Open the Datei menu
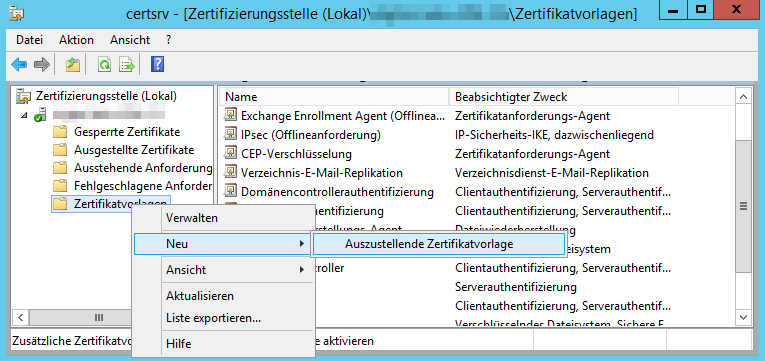 point(29,40)
